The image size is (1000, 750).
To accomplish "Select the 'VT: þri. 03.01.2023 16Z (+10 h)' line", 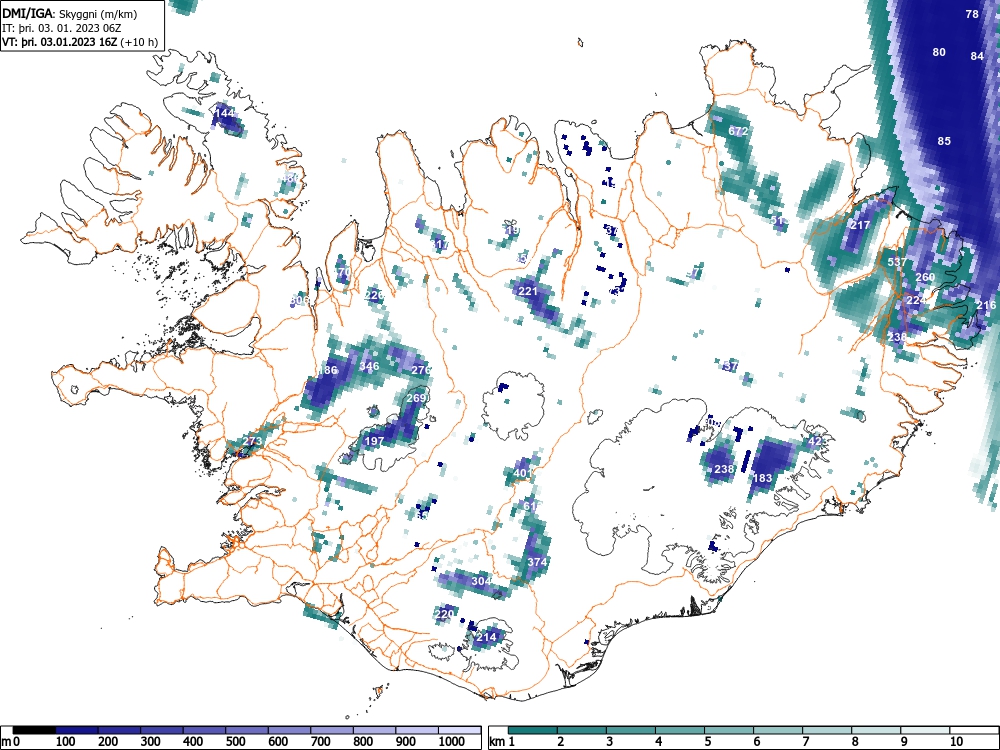I will click(80, 42).
